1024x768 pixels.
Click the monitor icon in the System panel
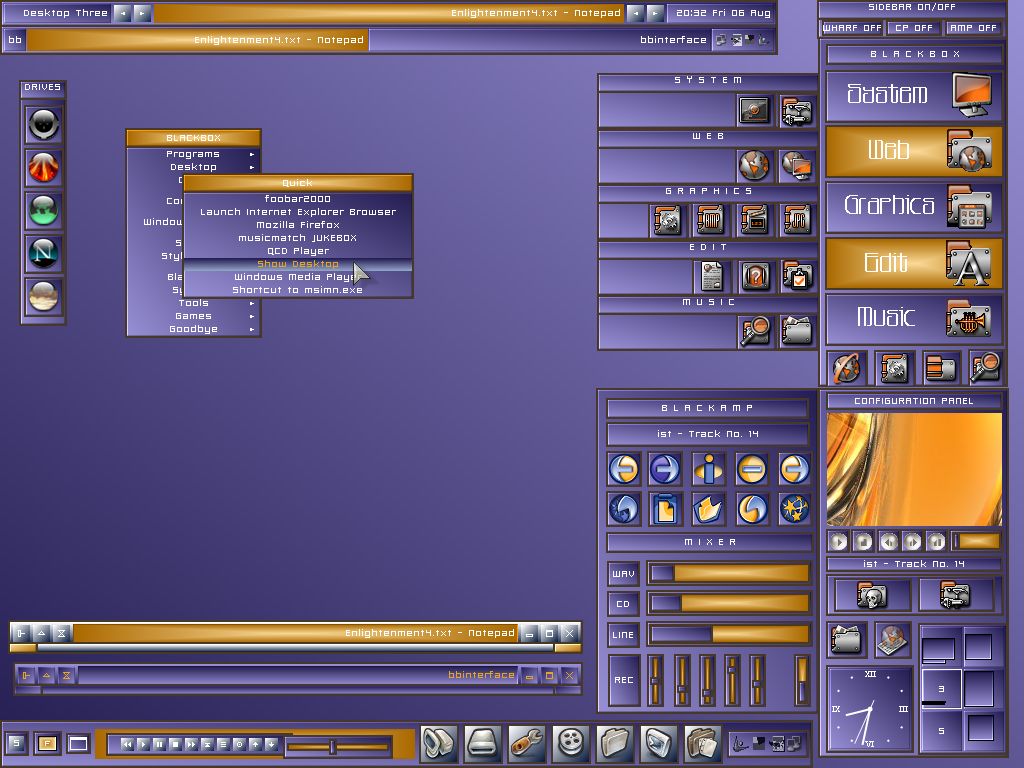click(x=754, y=110)
